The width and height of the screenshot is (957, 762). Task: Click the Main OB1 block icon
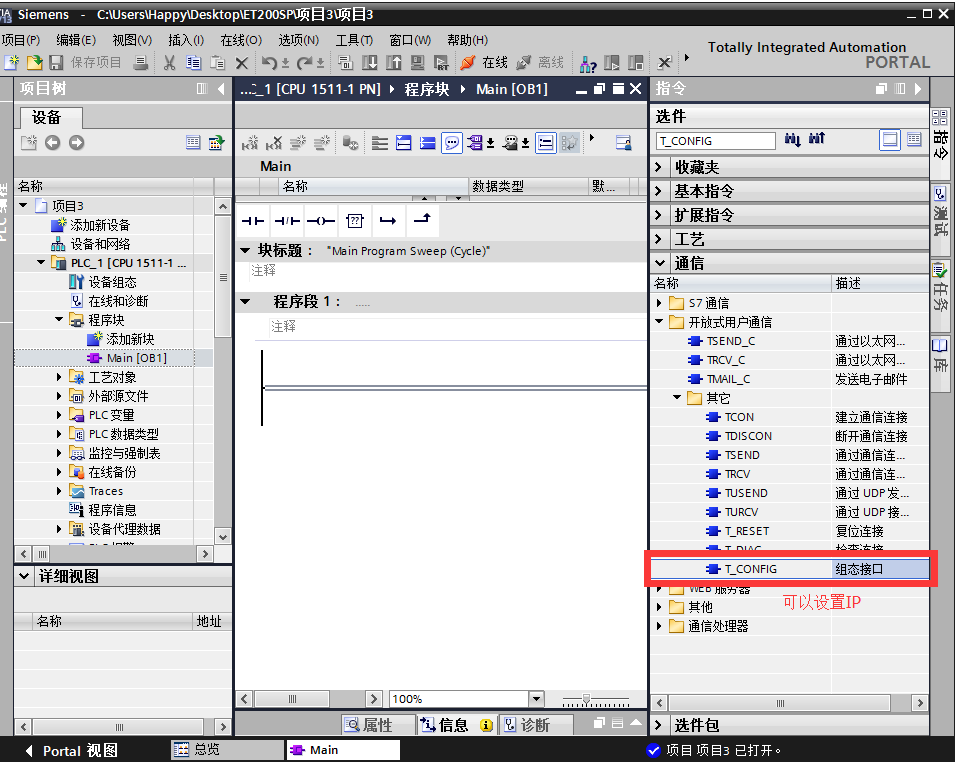pos(94,358)
